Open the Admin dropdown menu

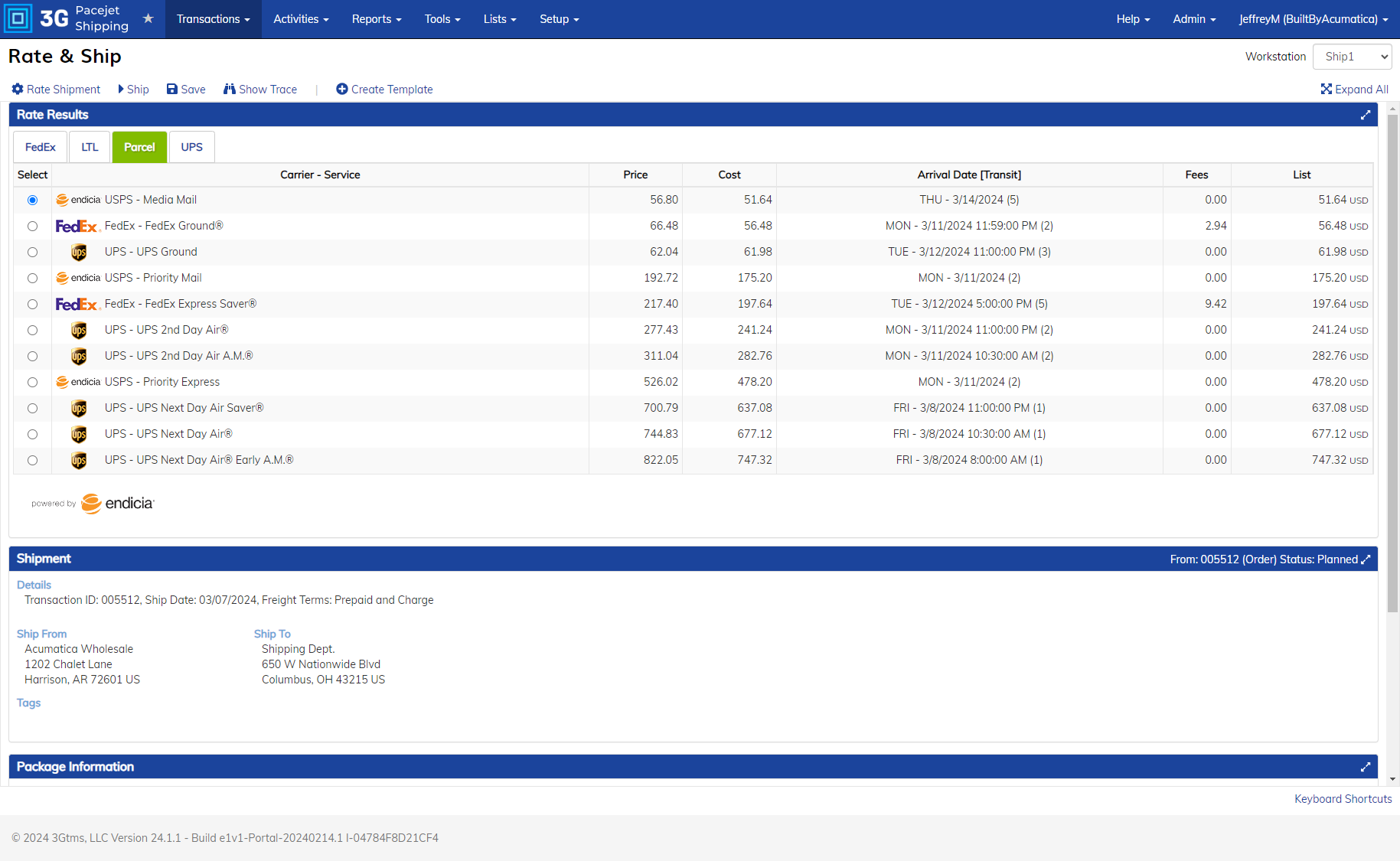[1194, 19]
